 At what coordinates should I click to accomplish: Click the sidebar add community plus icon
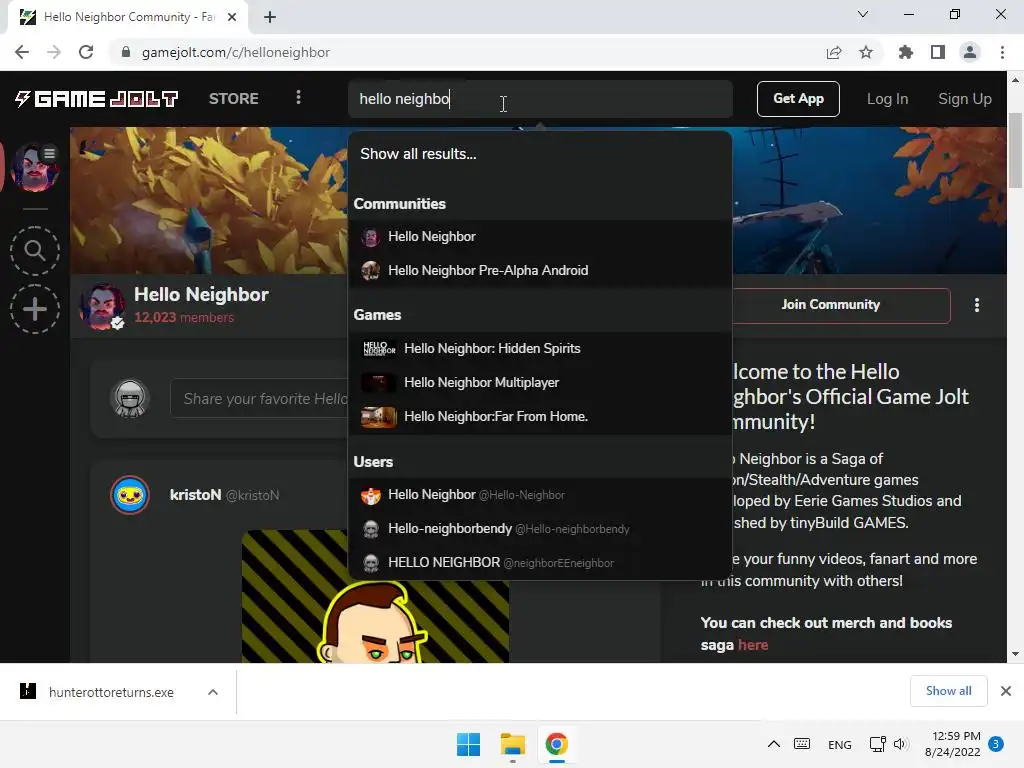(35, 309)
